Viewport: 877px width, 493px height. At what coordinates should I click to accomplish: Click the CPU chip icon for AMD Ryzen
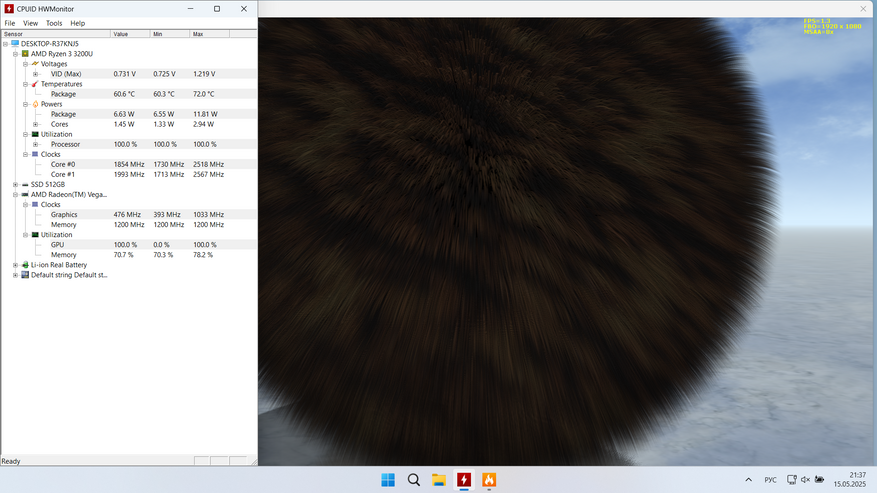coord(25,54)
